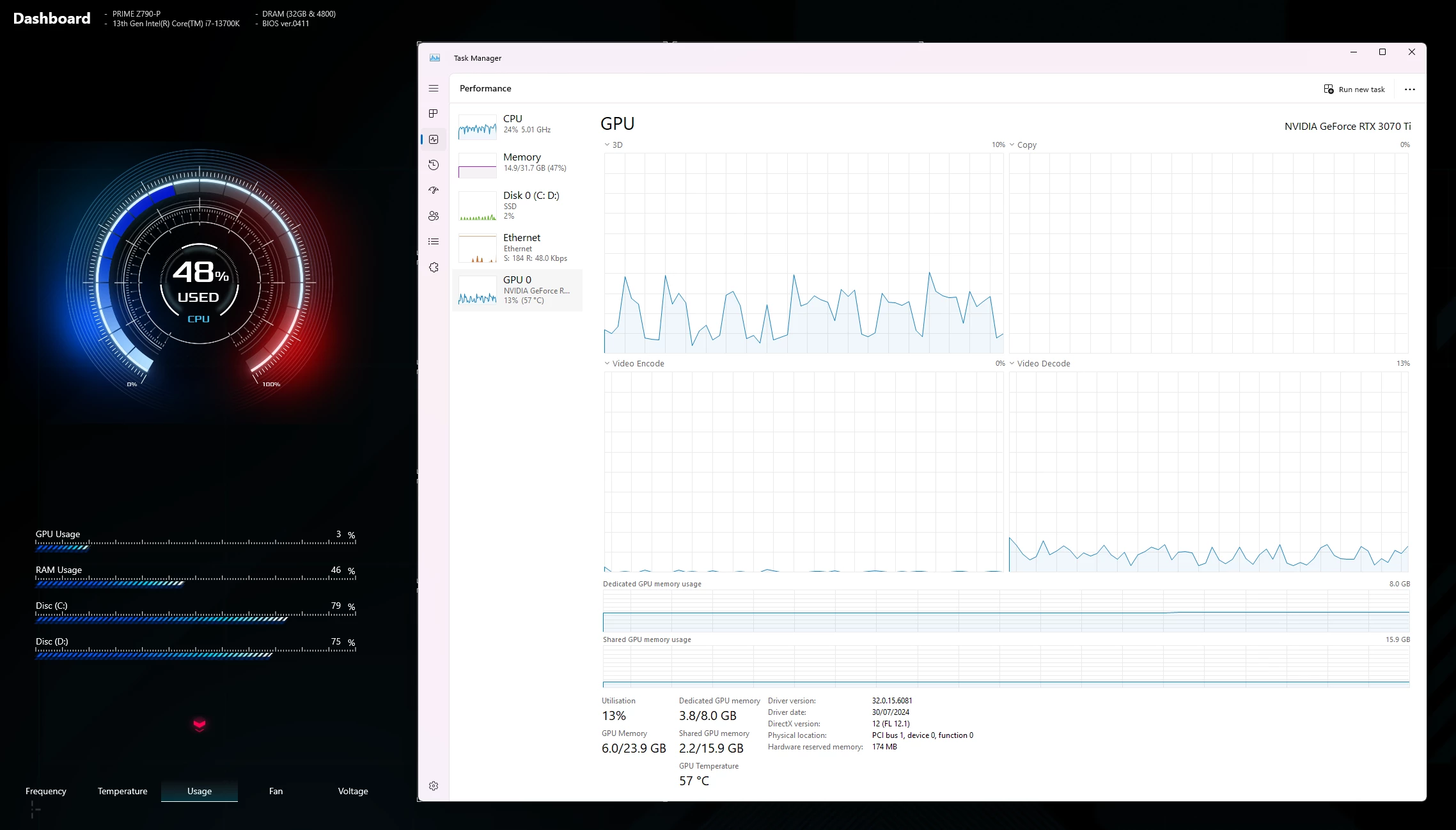Open the Processes page icon
This screenshot has height=830, width=1456.
(x=434, y=113)
